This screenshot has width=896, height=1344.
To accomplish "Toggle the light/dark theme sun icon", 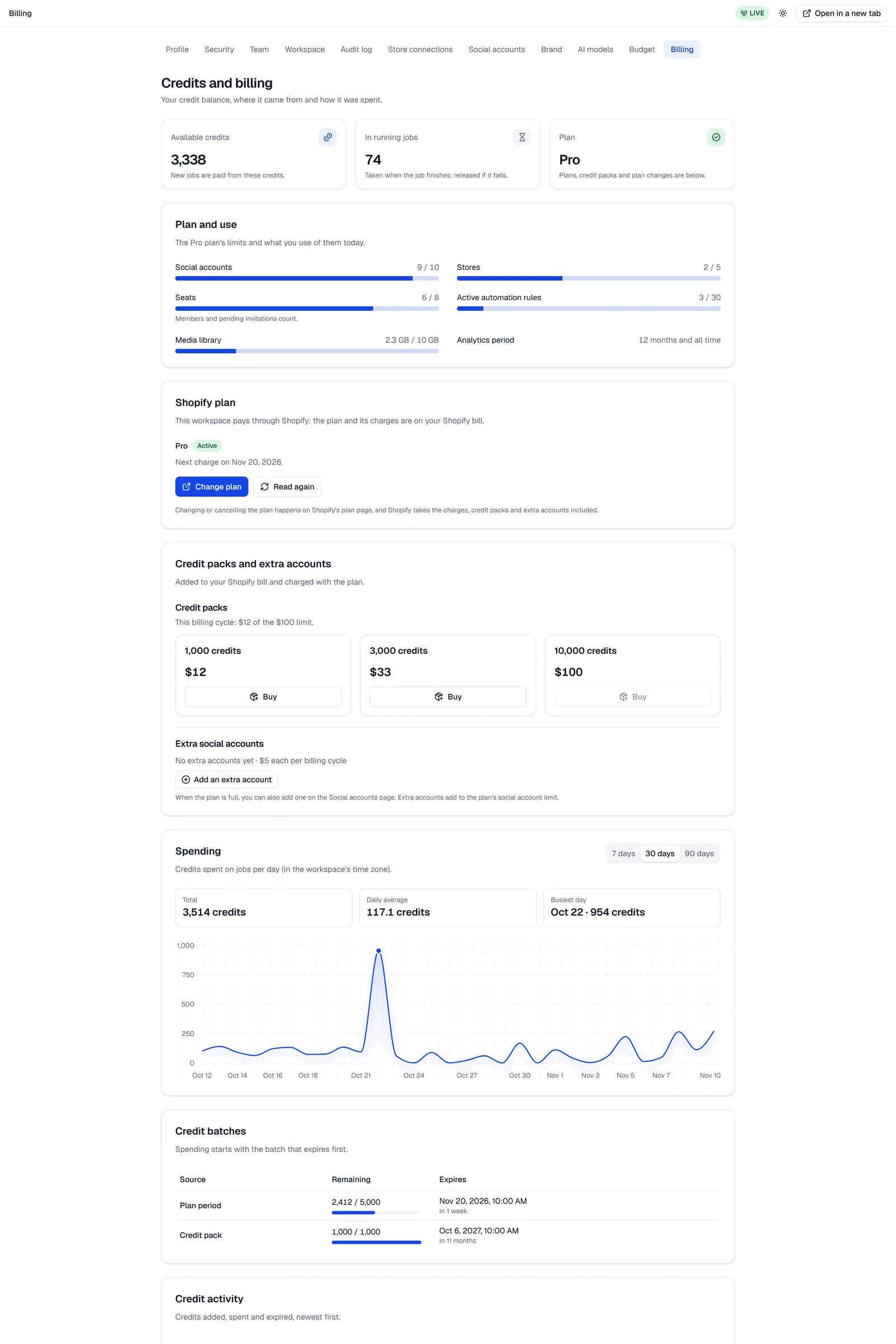I will pyautogui.click(x=783, y=13).
